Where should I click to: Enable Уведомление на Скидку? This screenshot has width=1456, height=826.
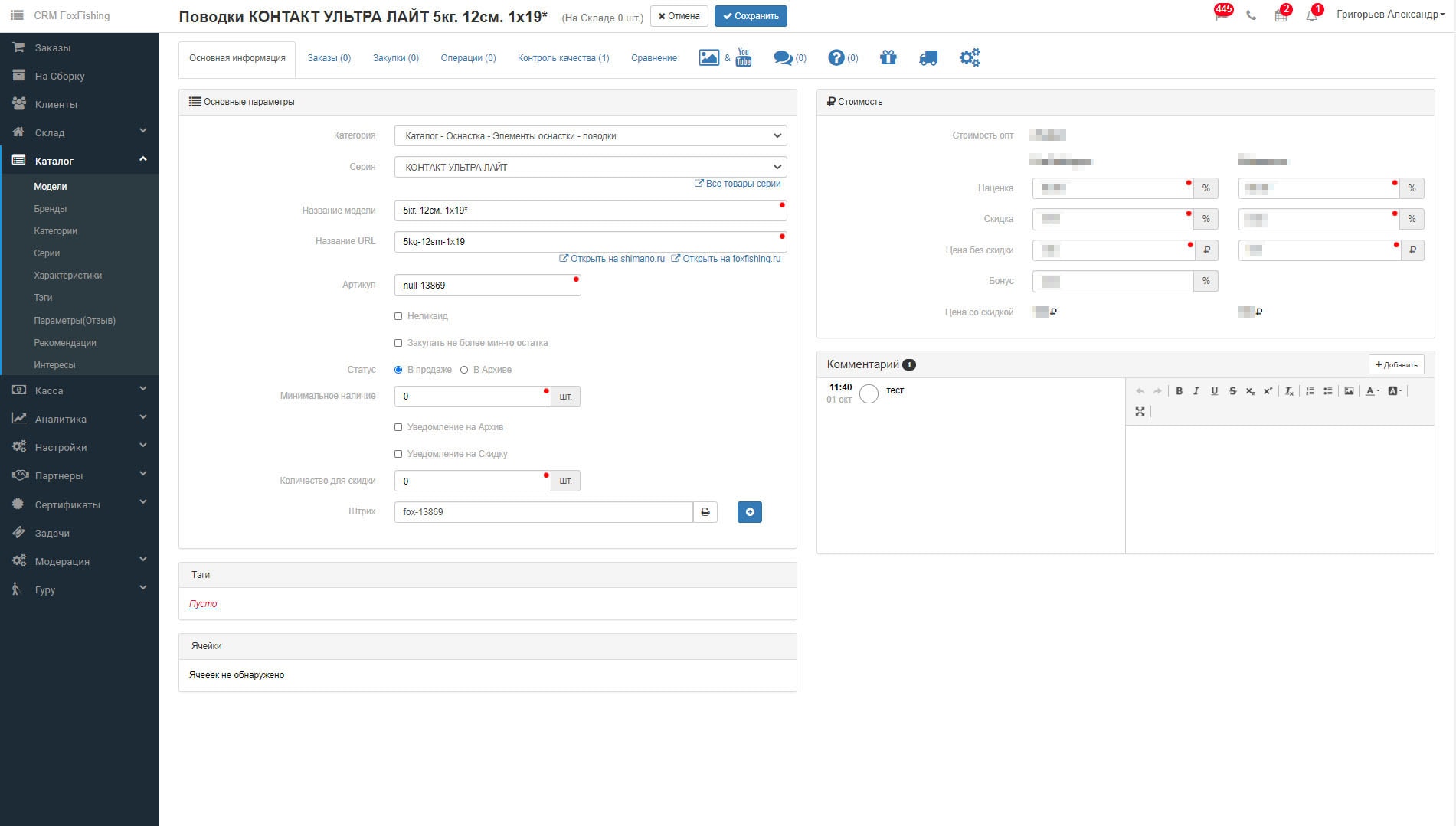[x=398, y=454]
